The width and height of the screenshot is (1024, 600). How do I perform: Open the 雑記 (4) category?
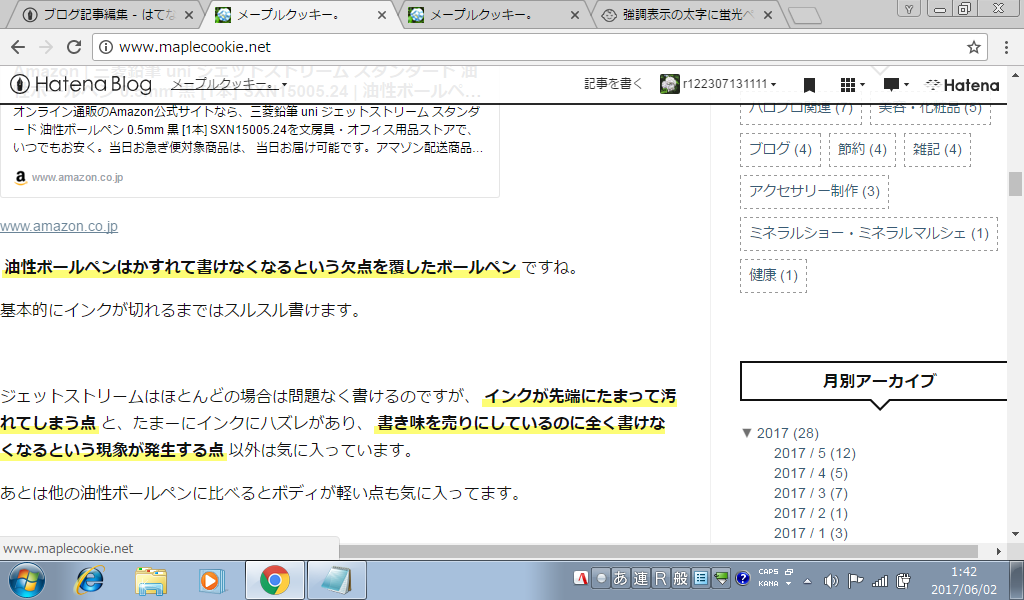pyautogui.click(x=937, y=150)
